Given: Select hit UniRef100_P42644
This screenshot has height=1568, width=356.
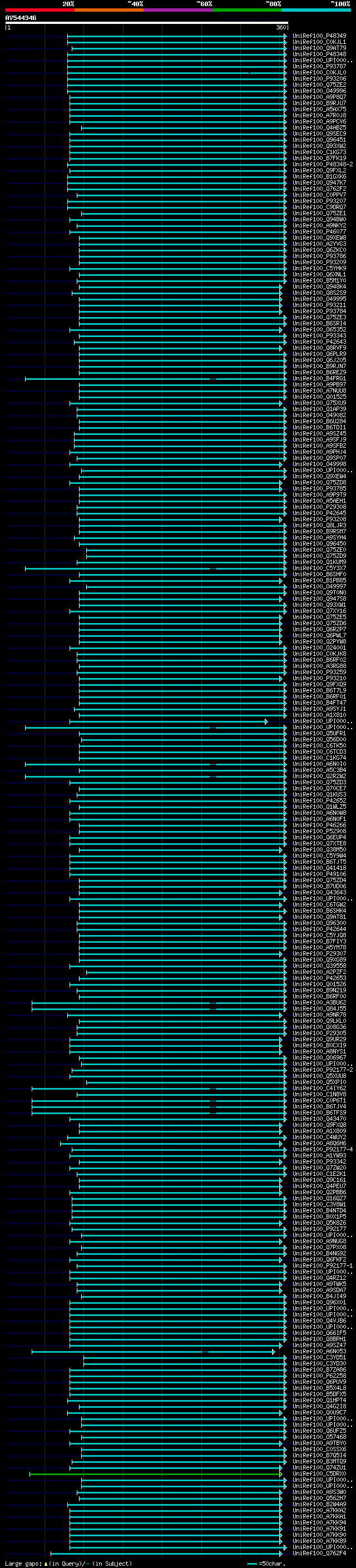Looking at the screenshot, I should [319, 929].
